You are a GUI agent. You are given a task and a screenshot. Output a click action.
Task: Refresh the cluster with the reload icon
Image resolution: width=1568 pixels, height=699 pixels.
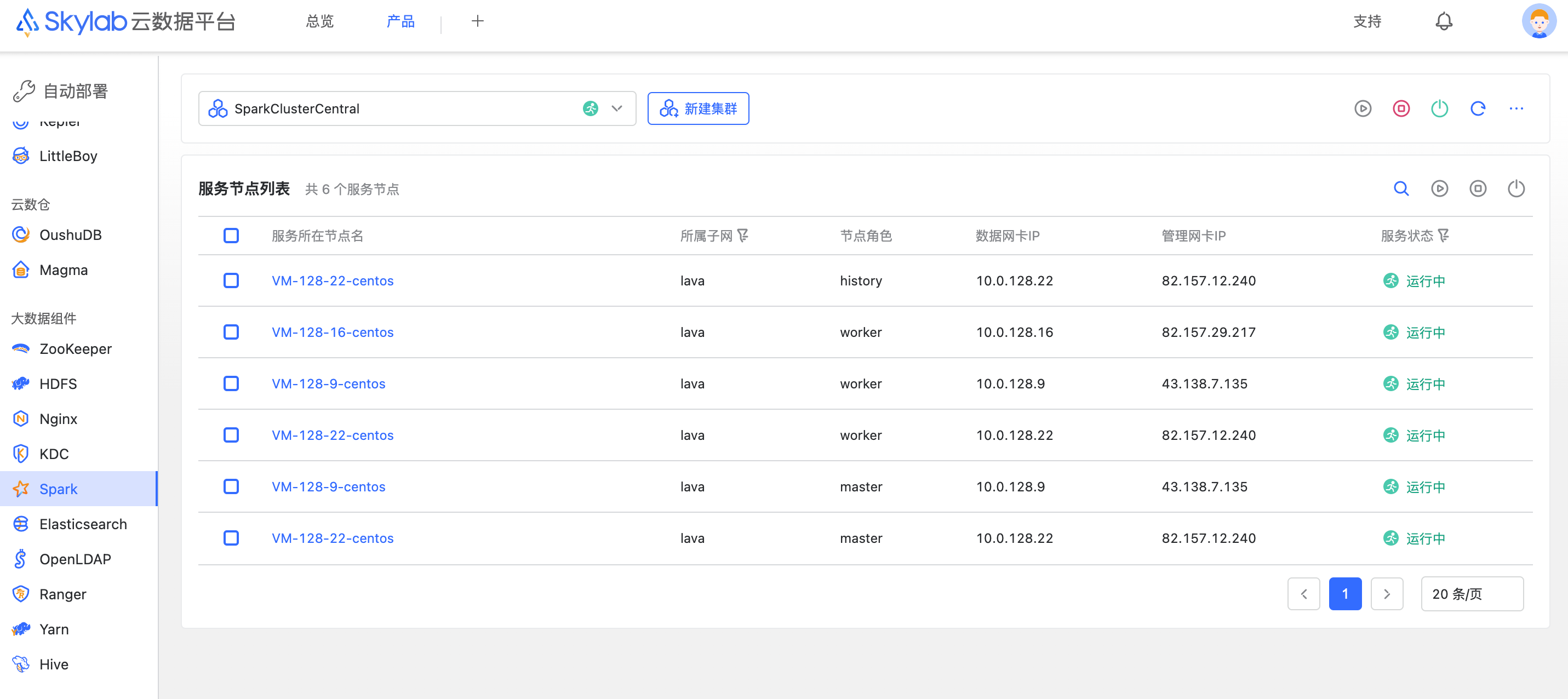[1478, 108]
